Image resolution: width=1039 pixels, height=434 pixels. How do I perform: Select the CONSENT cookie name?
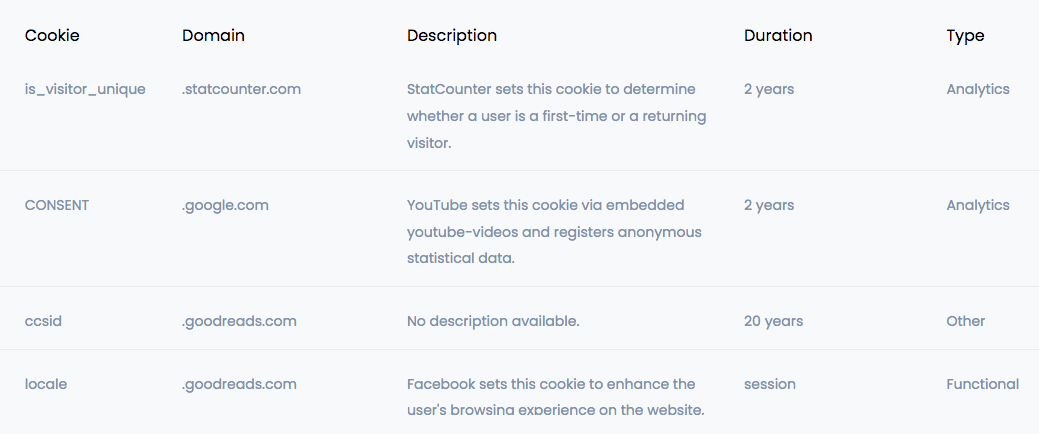[57, 205]
